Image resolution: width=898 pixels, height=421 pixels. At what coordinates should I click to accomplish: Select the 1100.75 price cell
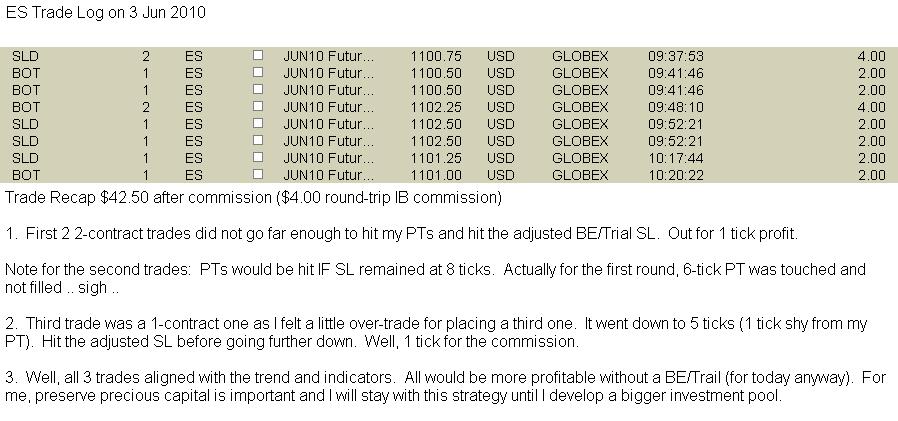pyautogui.click(x=436, y=56)
